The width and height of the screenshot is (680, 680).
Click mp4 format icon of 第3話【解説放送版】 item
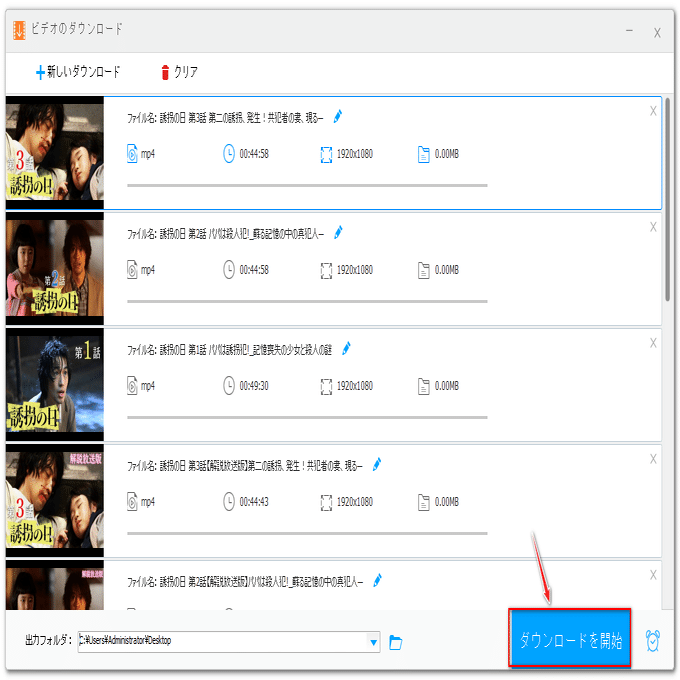132,501
